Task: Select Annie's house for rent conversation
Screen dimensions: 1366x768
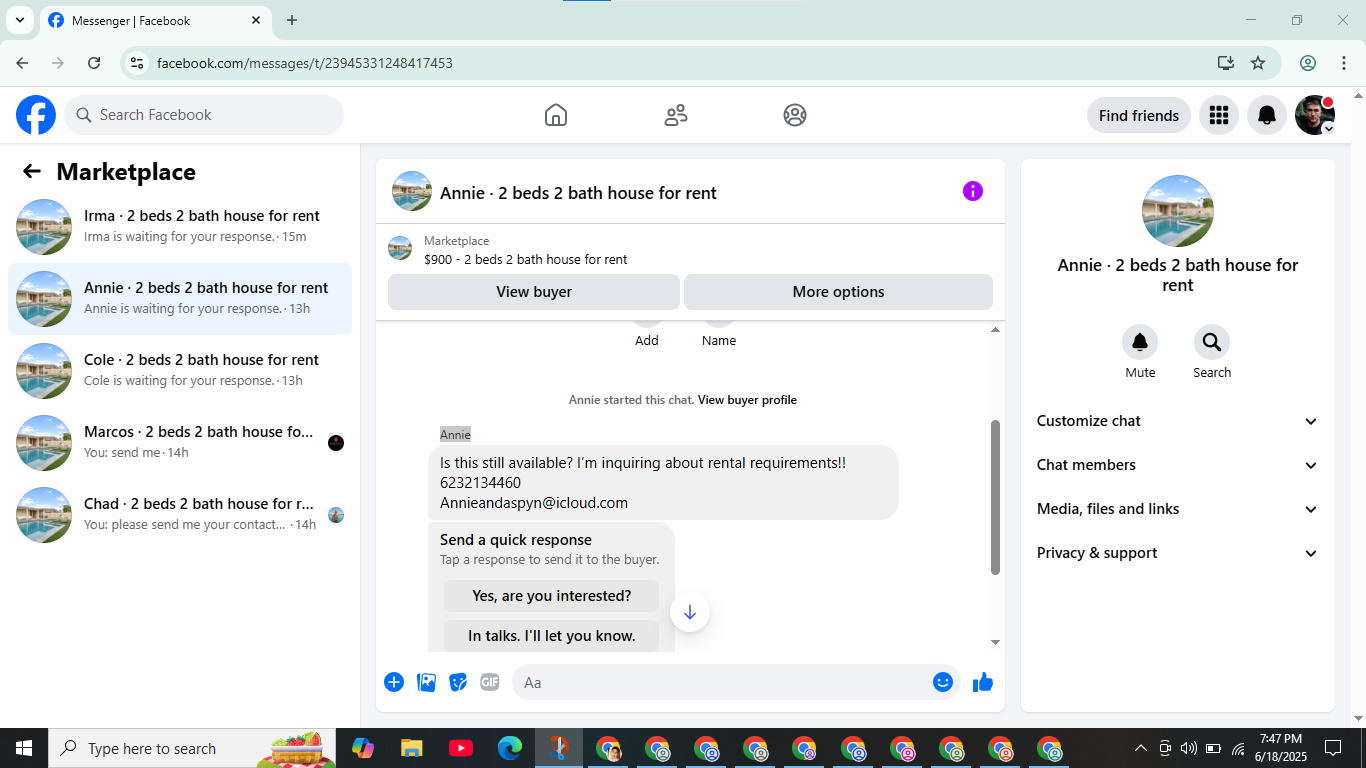Action: tap(180, 299)
